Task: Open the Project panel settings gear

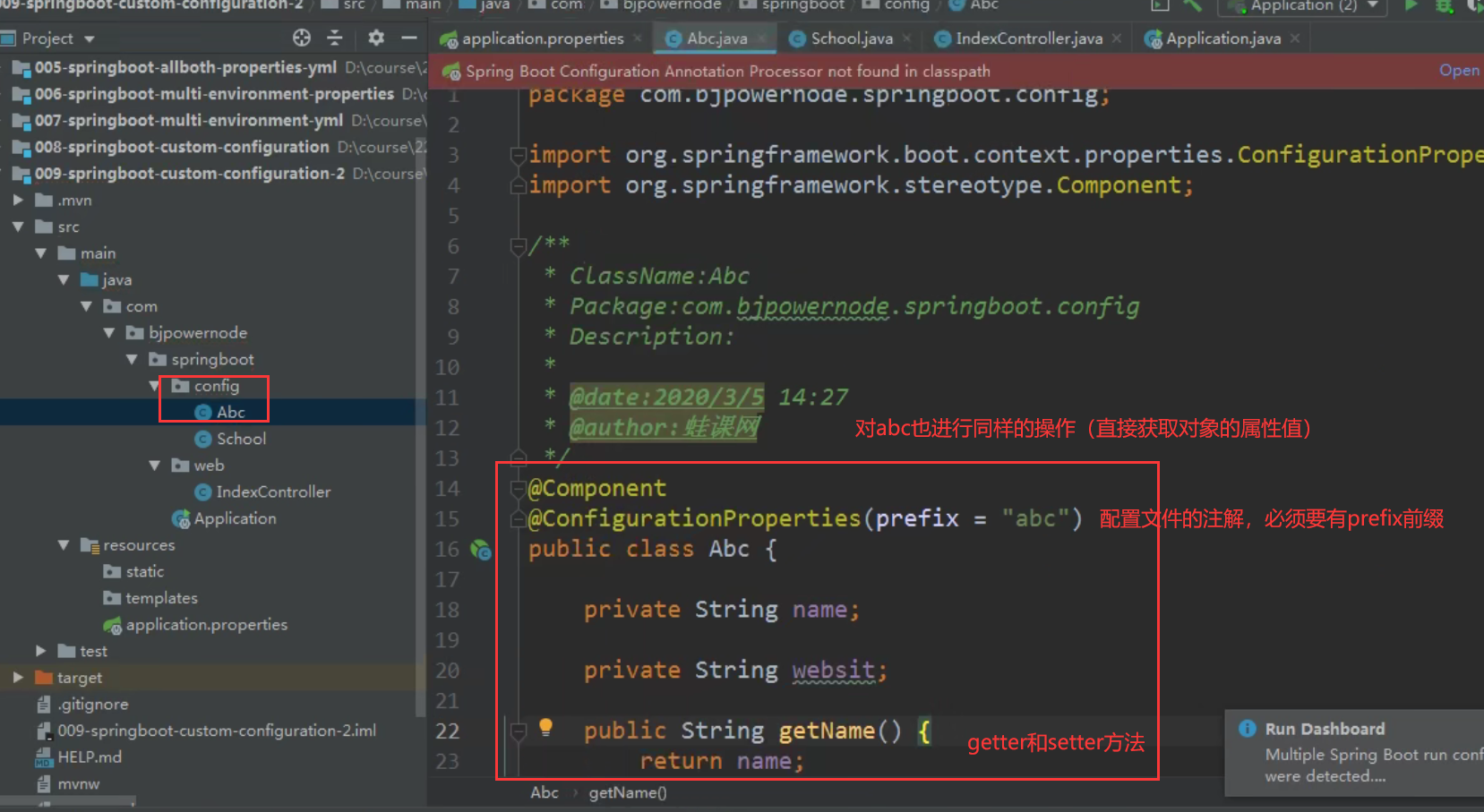Action: point(376,38)
